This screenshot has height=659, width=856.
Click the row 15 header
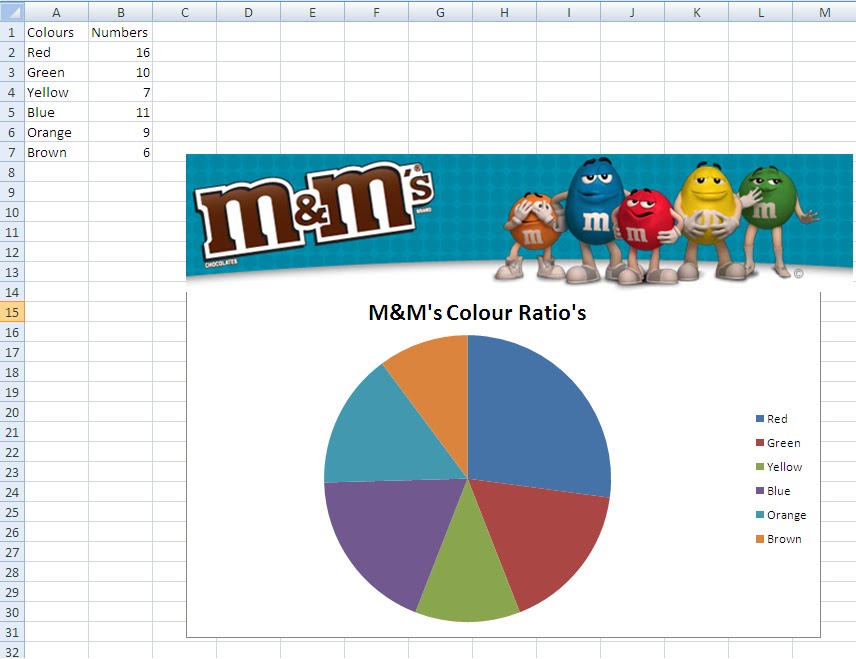pos(11,312)
